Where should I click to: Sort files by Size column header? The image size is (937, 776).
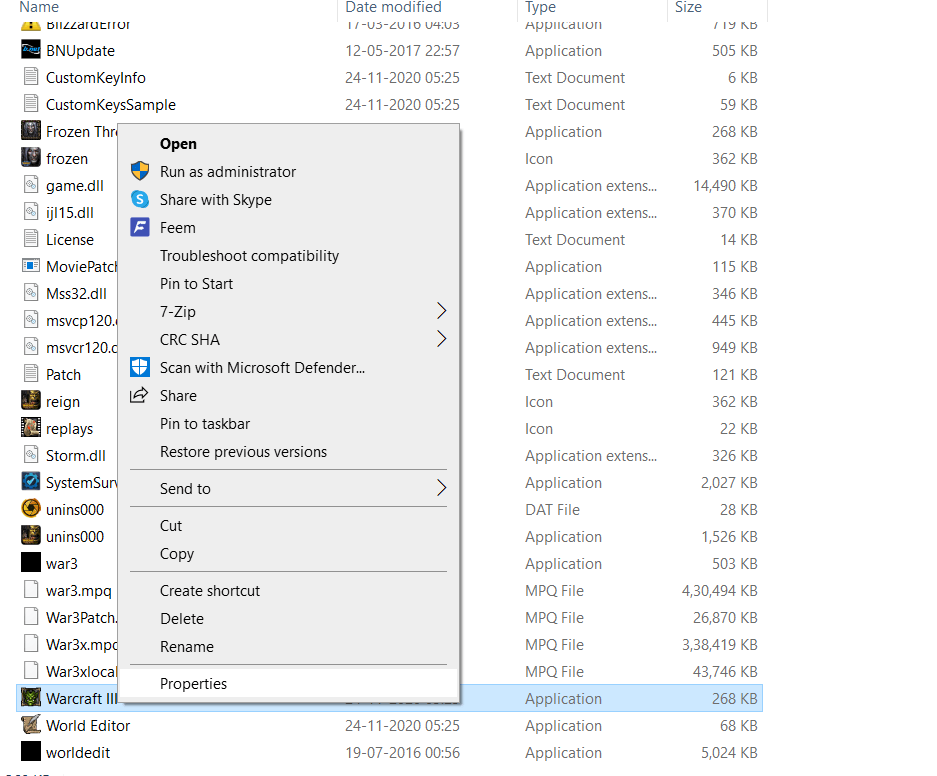pos(688,8)
